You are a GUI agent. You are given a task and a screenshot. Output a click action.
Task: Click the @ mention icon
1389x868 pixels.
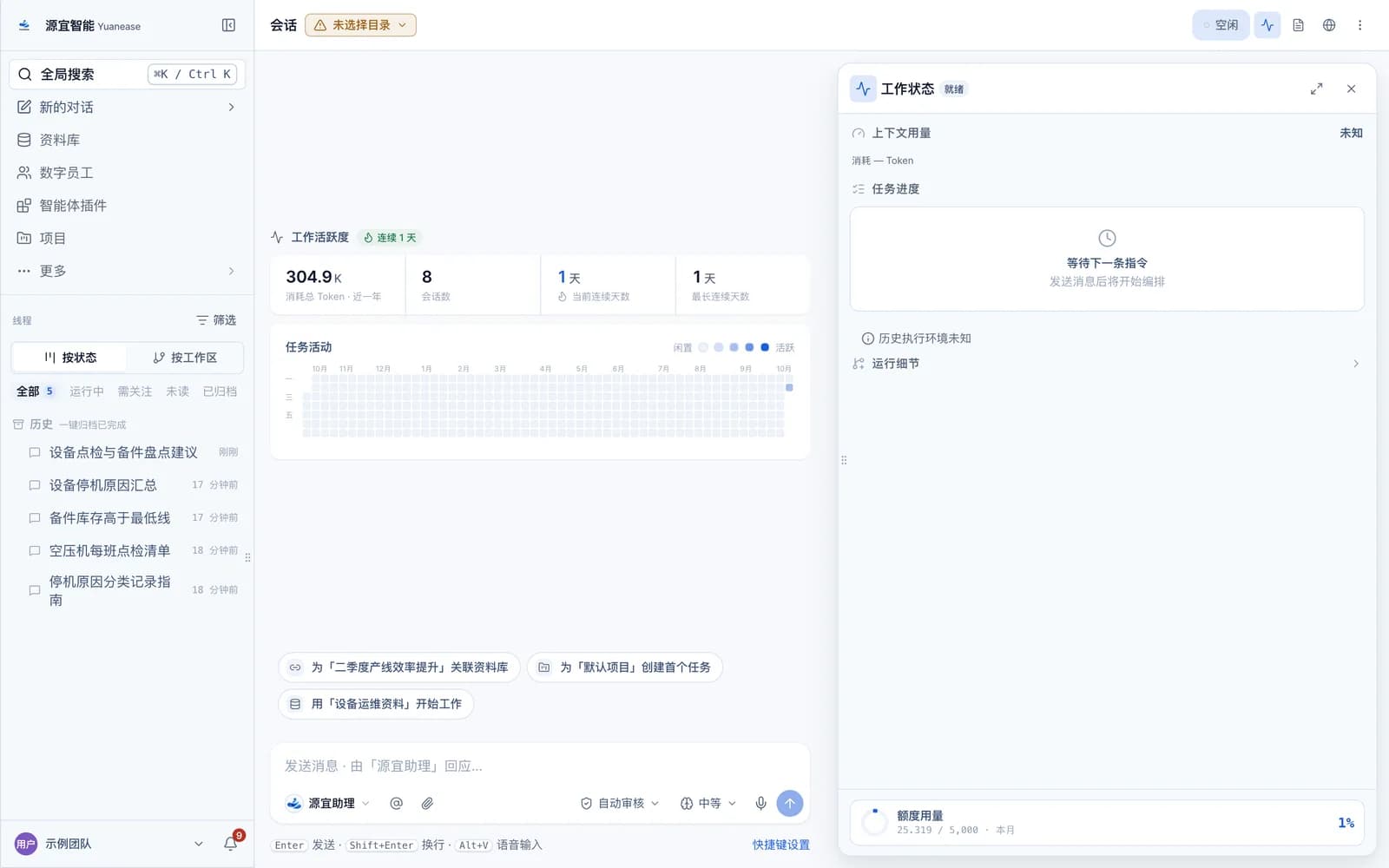click(396, 804)
